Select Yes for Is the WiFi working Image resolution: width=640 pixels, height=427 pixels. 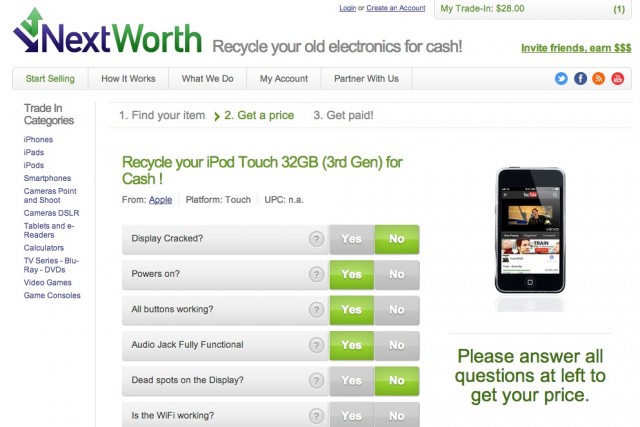(x=352, y=415)
